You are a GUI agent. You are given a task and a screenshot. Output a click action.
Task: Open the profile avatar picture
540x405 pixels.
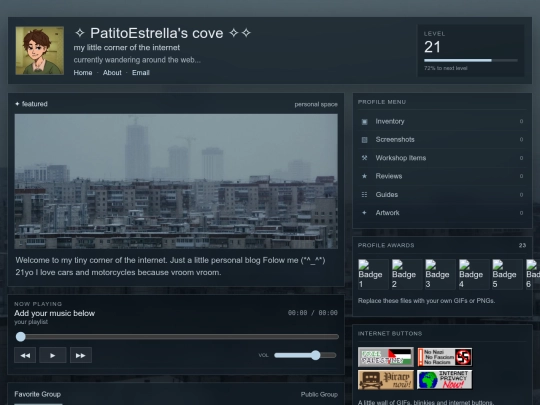(x=40, y=51)
